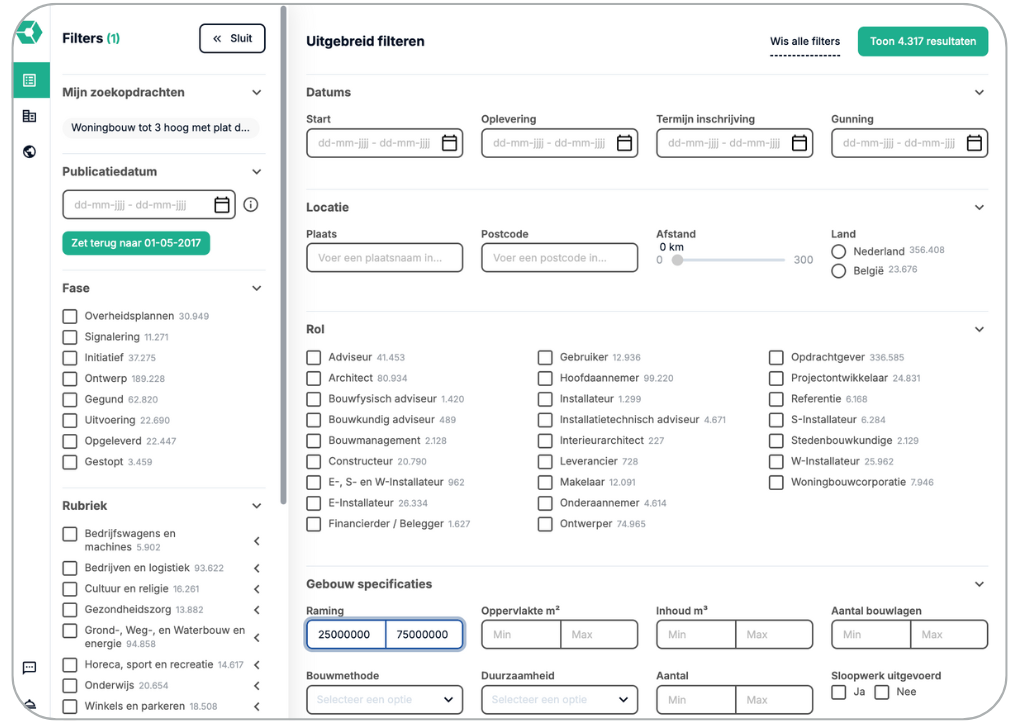
Task: Collapse the Datums section chevron
Action: 979,92
